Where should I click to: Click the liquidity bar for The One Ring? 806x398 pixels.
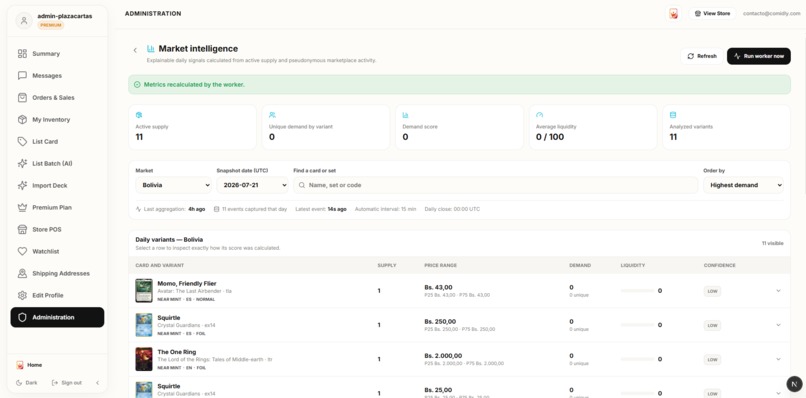click(637, 359)
